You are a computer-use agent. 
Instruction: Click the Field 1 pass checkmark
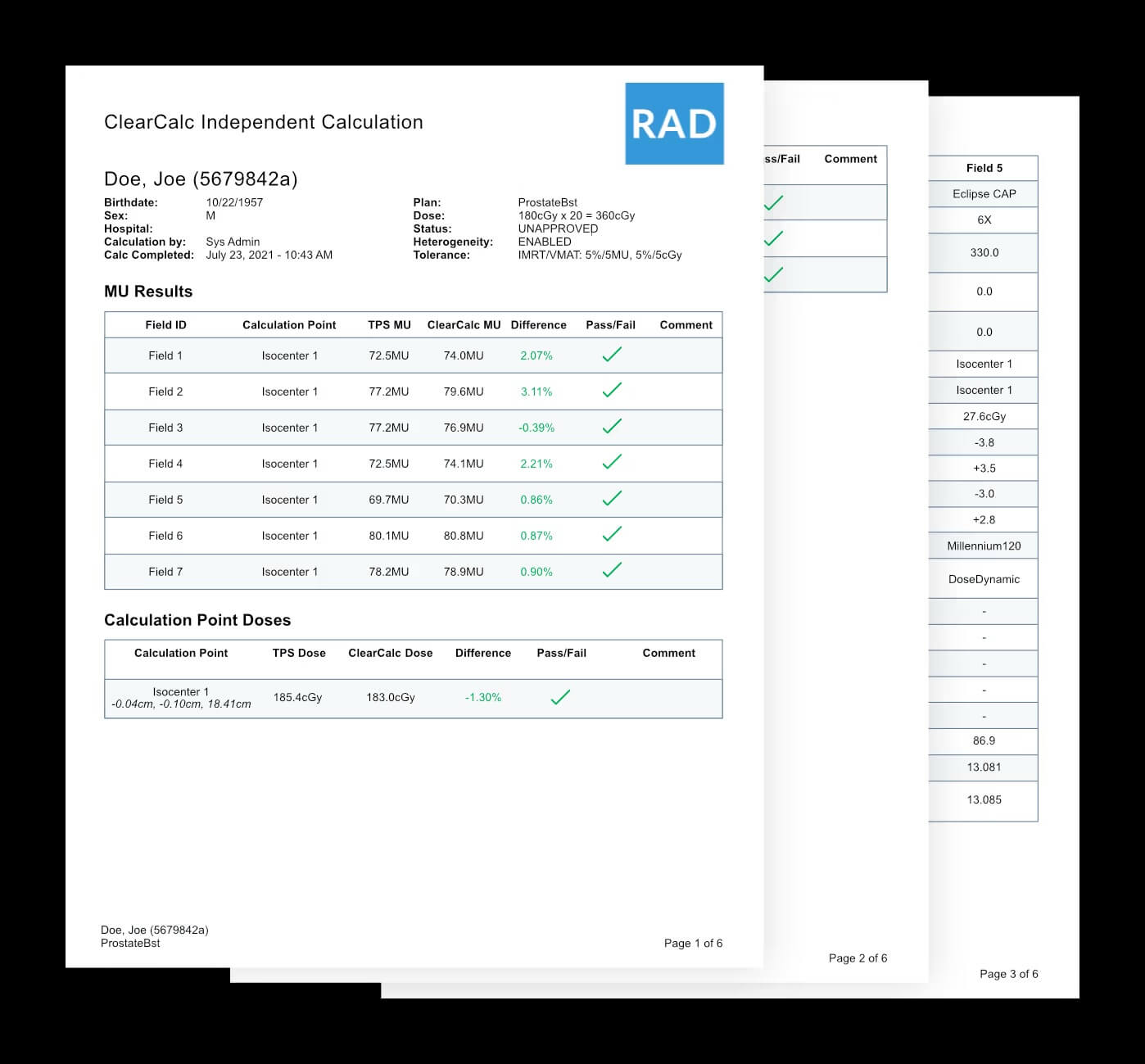point(612,355)
